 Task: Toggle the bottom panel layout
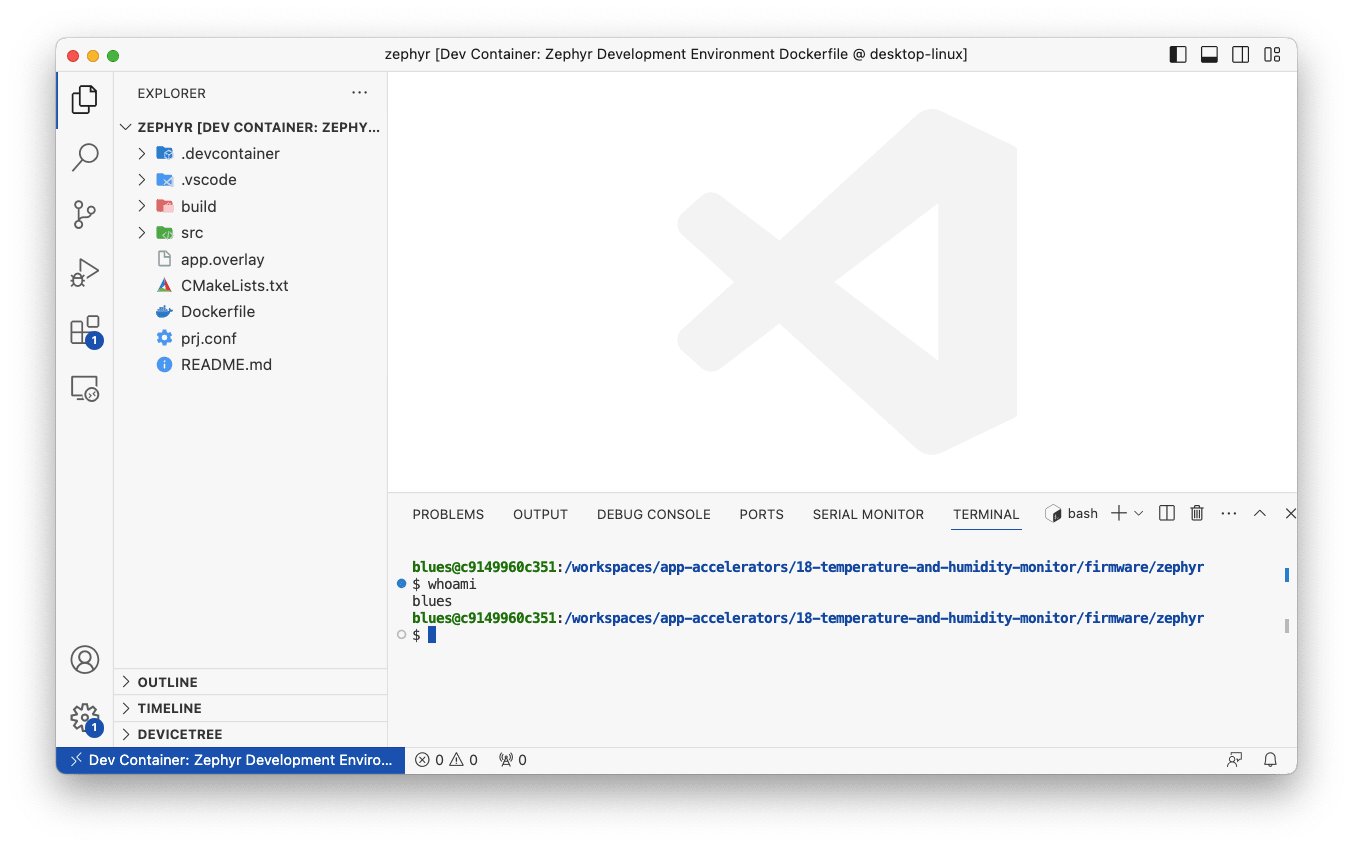1209,55
